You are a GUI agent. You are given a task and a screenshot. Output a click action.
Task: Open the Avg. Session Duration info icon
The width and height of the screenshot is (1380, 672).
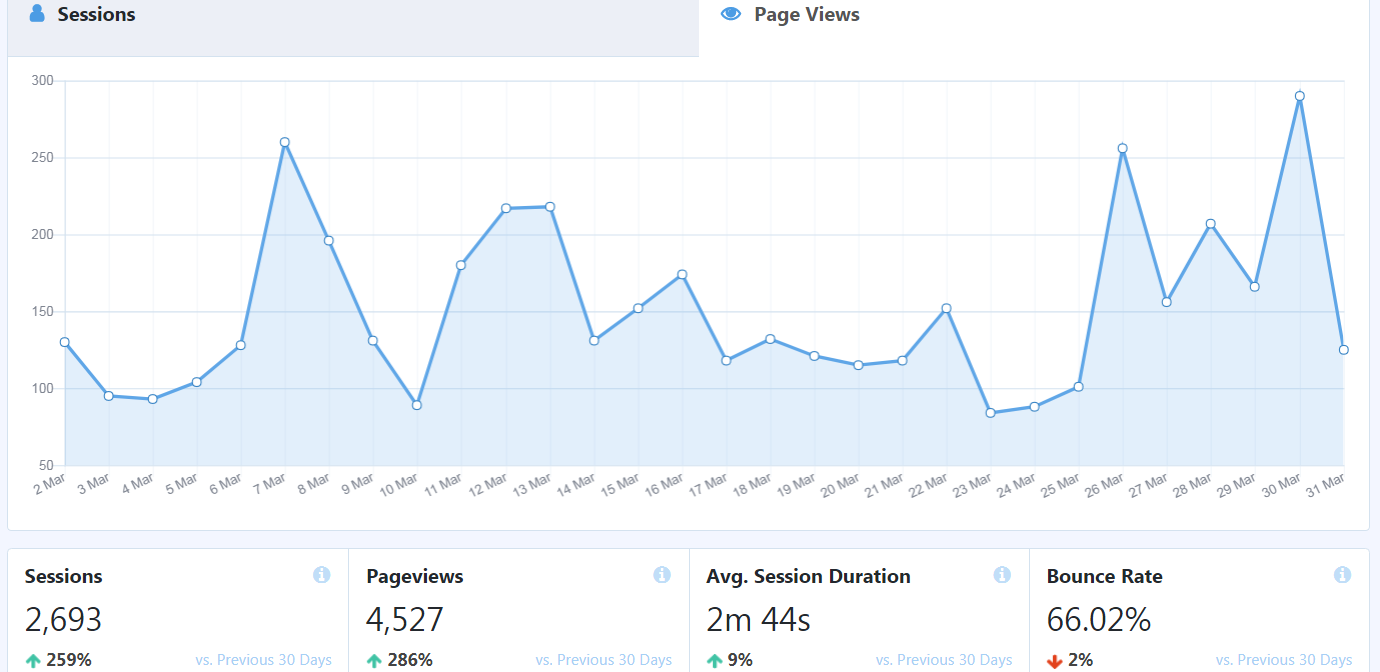(x=1002, y=575)
